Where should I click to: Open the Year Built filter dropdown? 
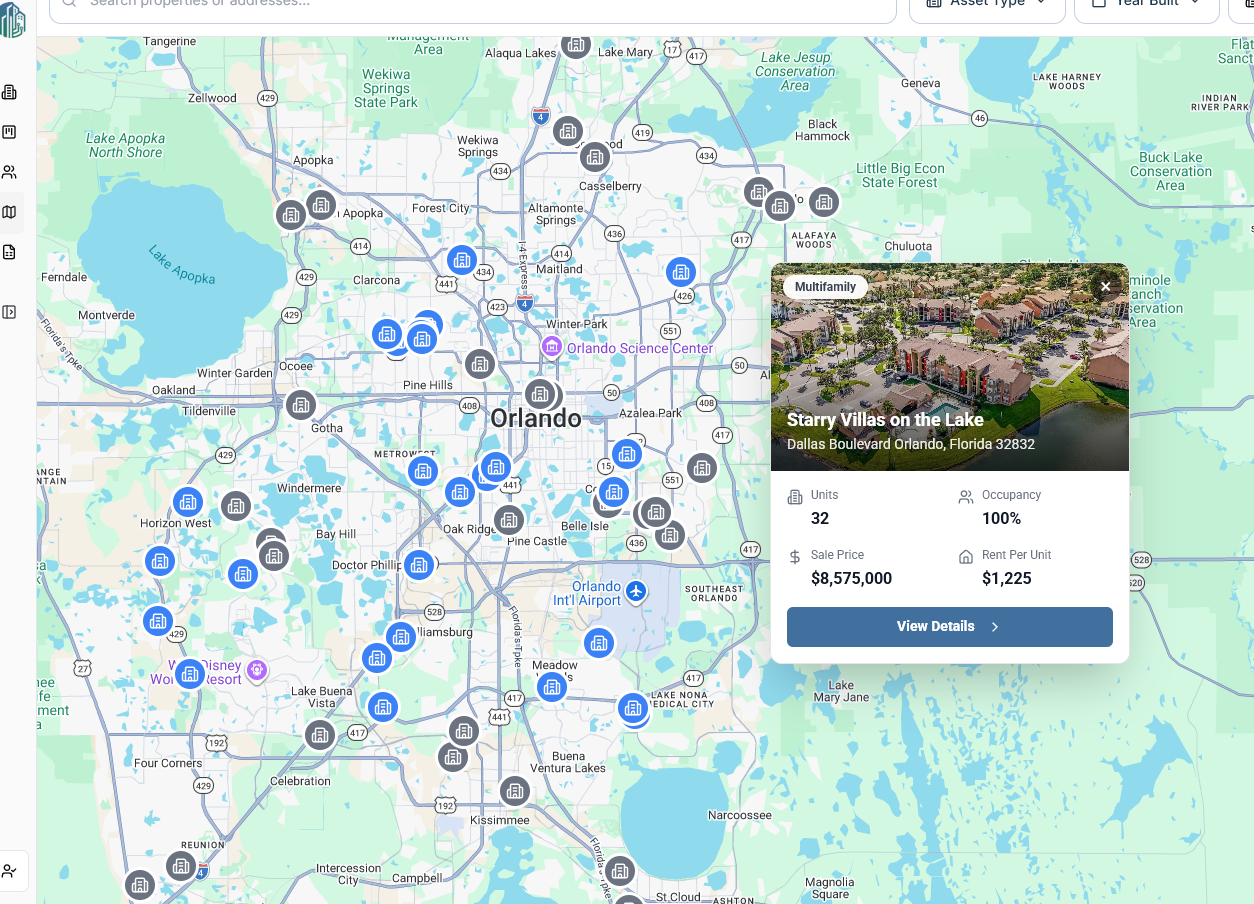(1145, 4)
